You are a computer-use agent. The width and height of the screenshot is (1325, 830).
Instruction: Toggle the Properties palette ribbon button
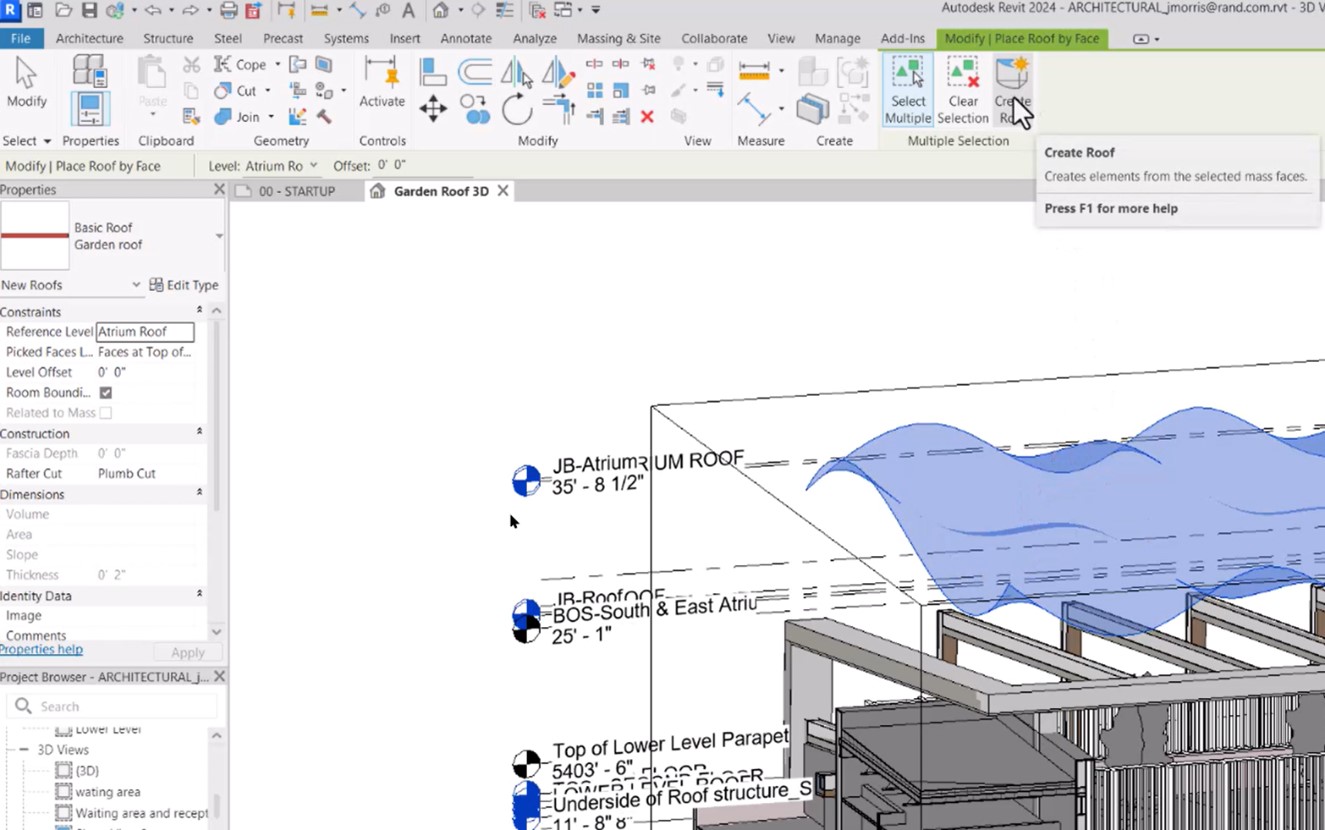(x=89, y=109)
